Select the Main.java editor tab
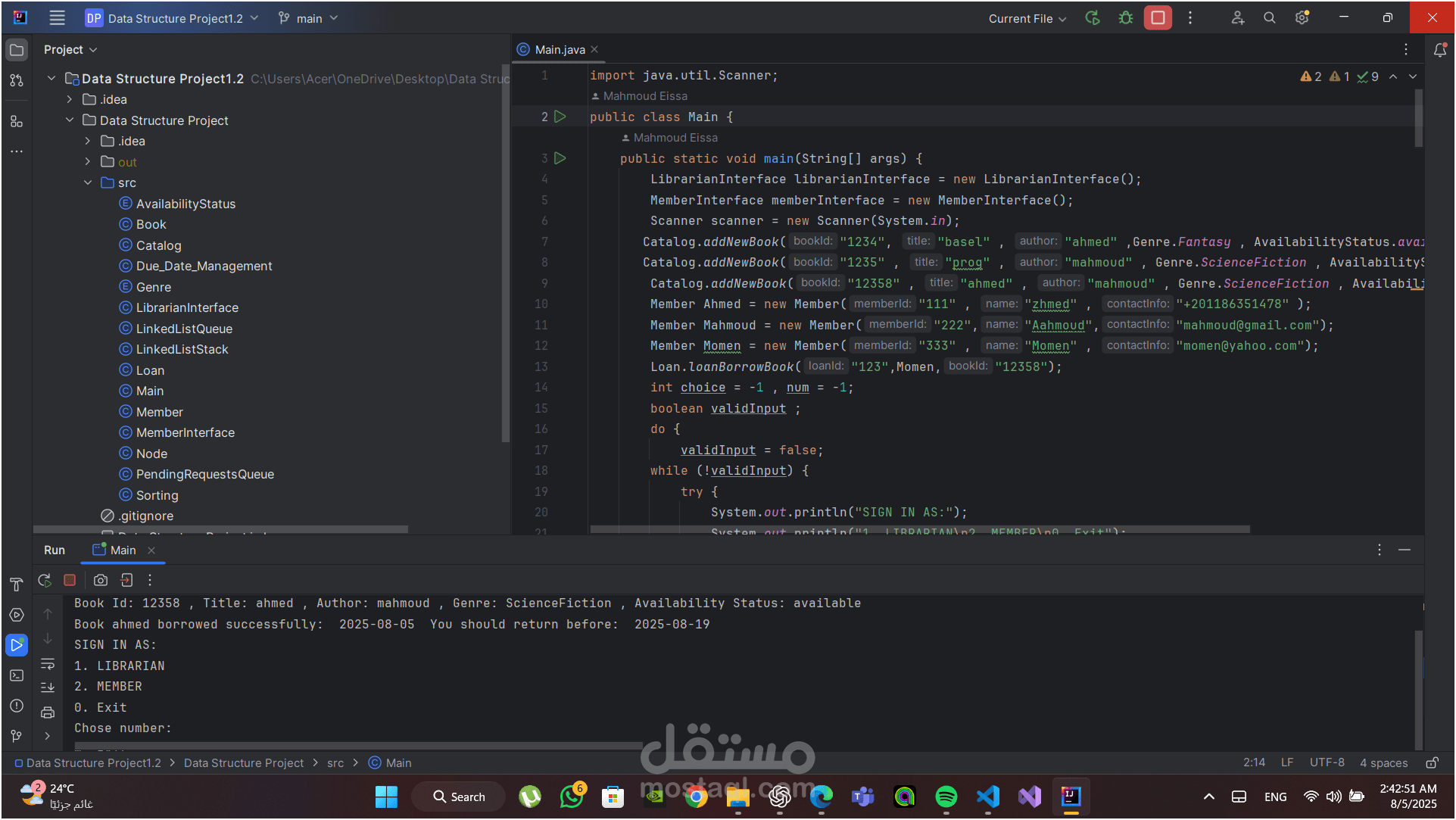1456x820 pixels. [x=559, y=49]
